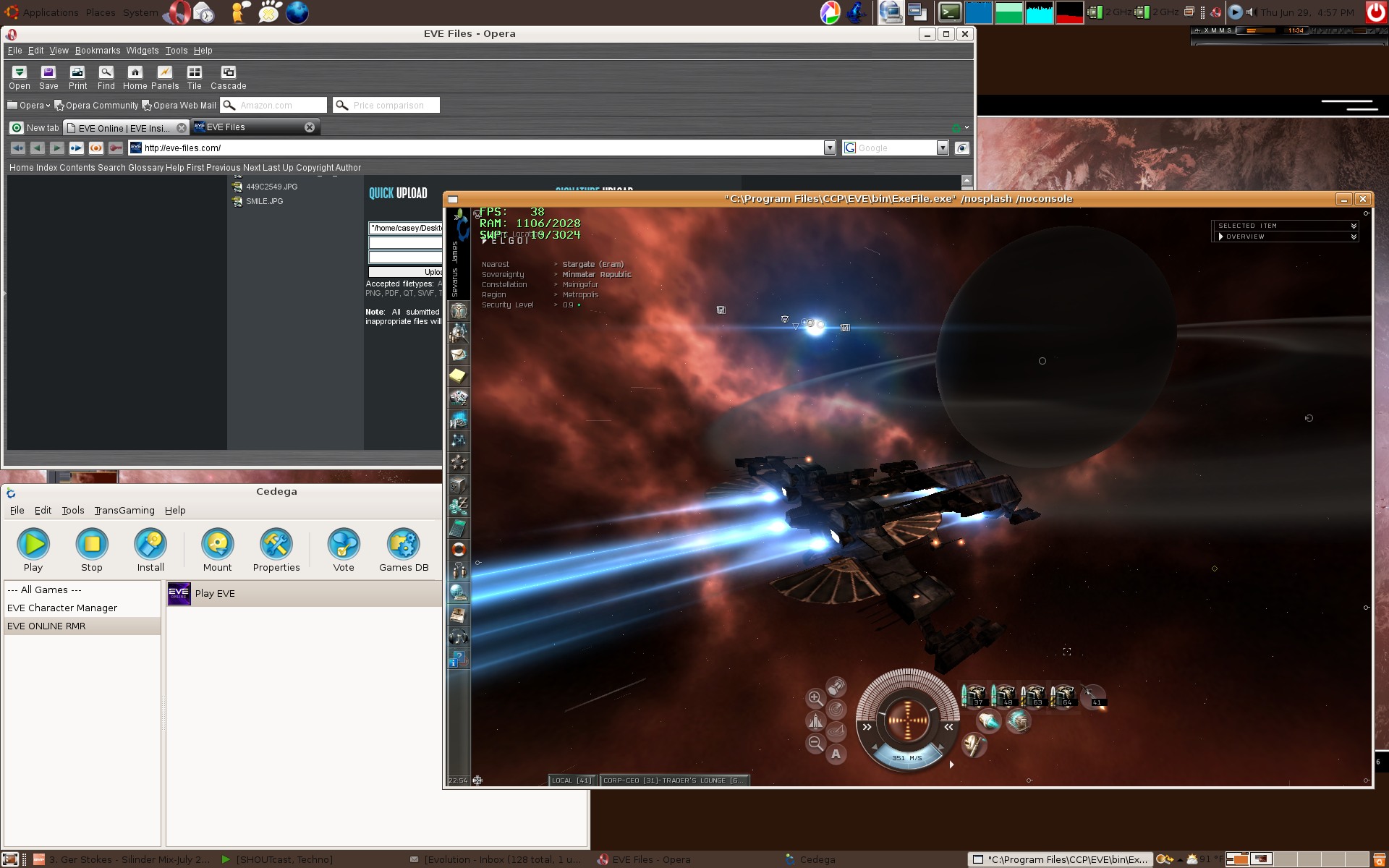This screenshot has width=1389, height=868.
Task: Open the EVE mail envelope sidebar icon
Action: [x=458, y=354]
